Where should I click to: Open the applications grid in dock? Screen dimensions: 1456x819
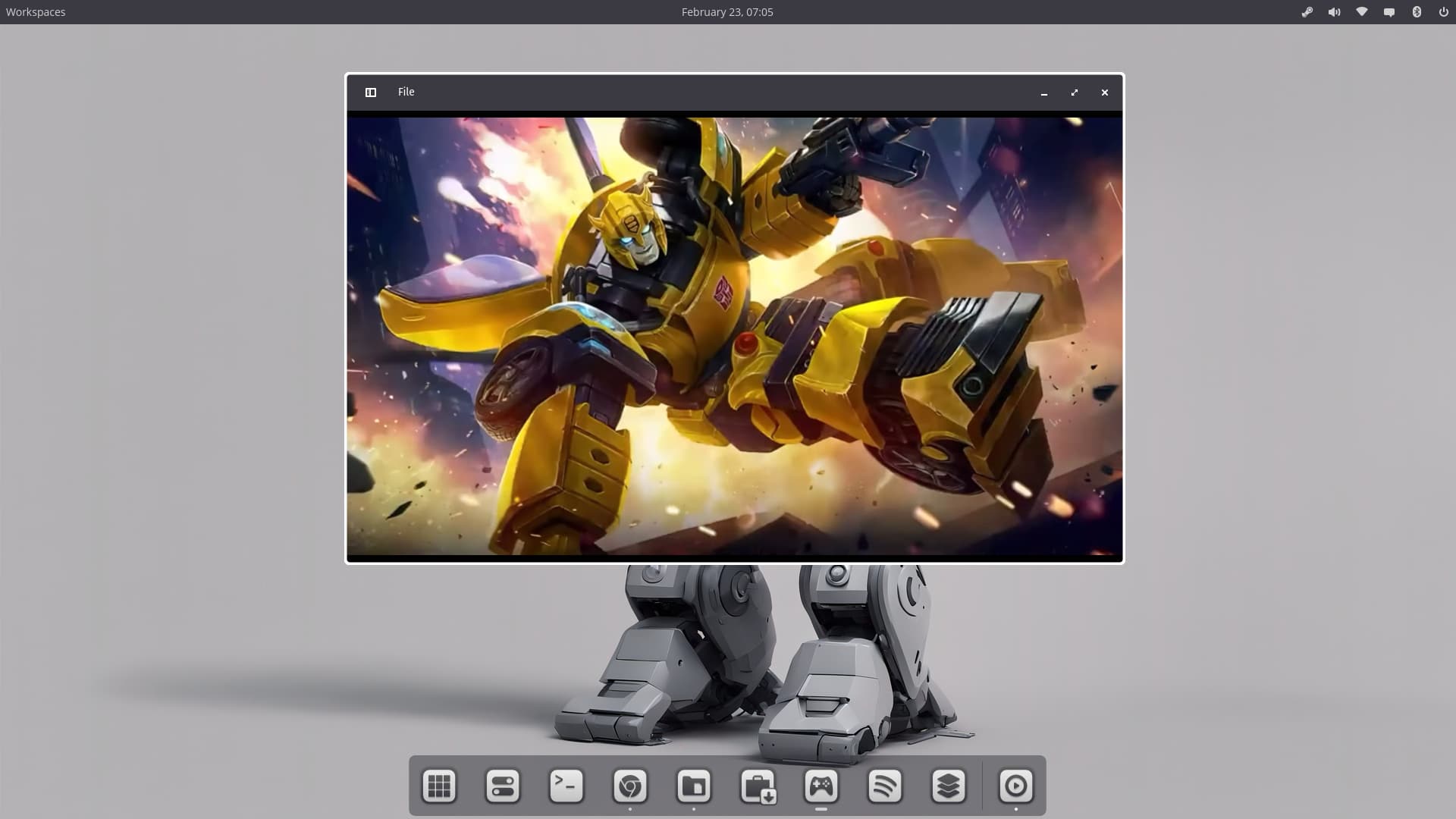coord(439,786)
